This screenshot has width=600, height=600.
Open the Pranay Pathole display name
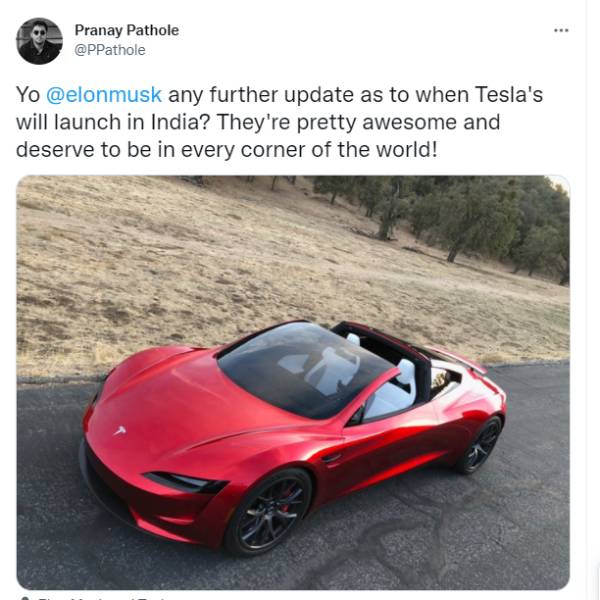point(127,30)
